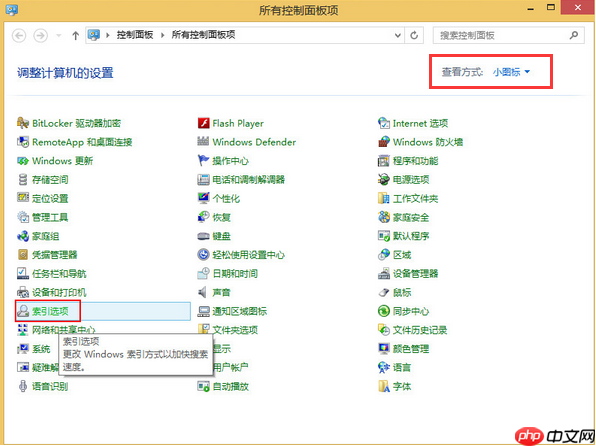Click the Windows Defender icon
This screenshot has height=446, width=596.
pos(203,142)
